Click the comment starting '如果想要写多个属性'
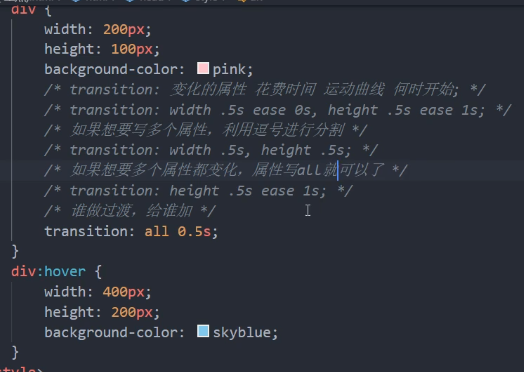The width and height of the screenshot is (524, 372). pos(206,130)
